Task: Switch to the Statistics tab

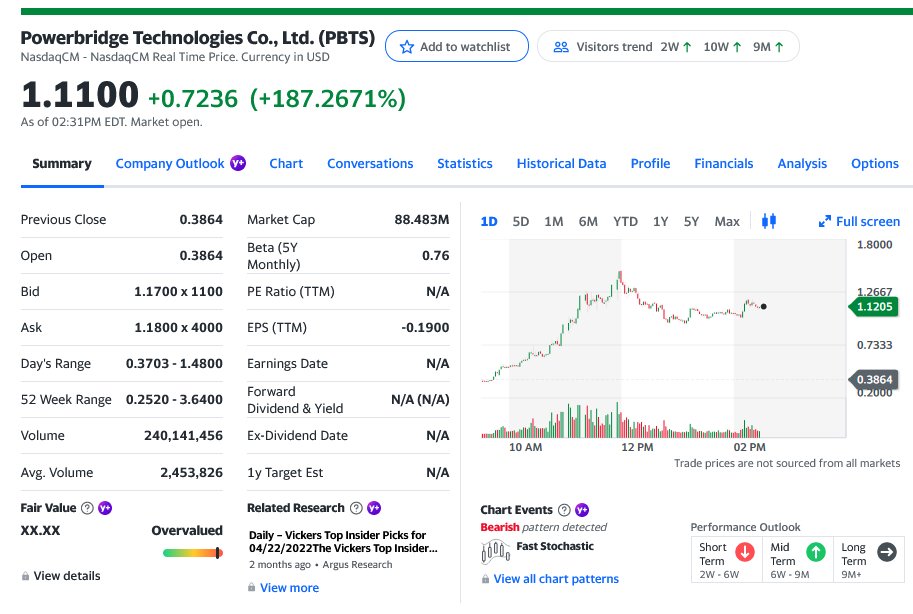Action: tap(465, 164)
